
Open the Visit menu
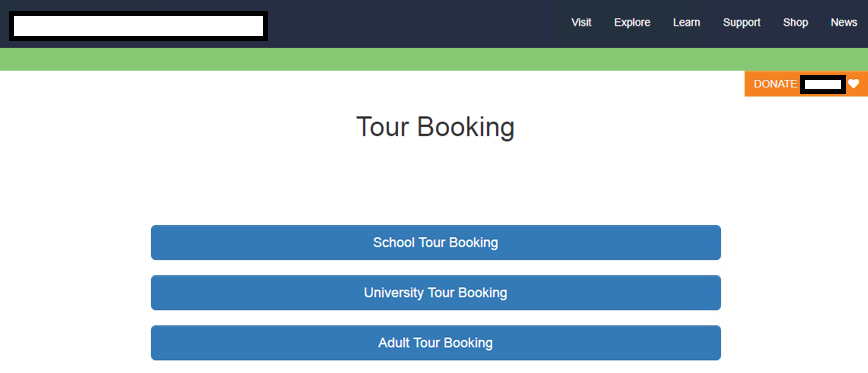[581, 23]
